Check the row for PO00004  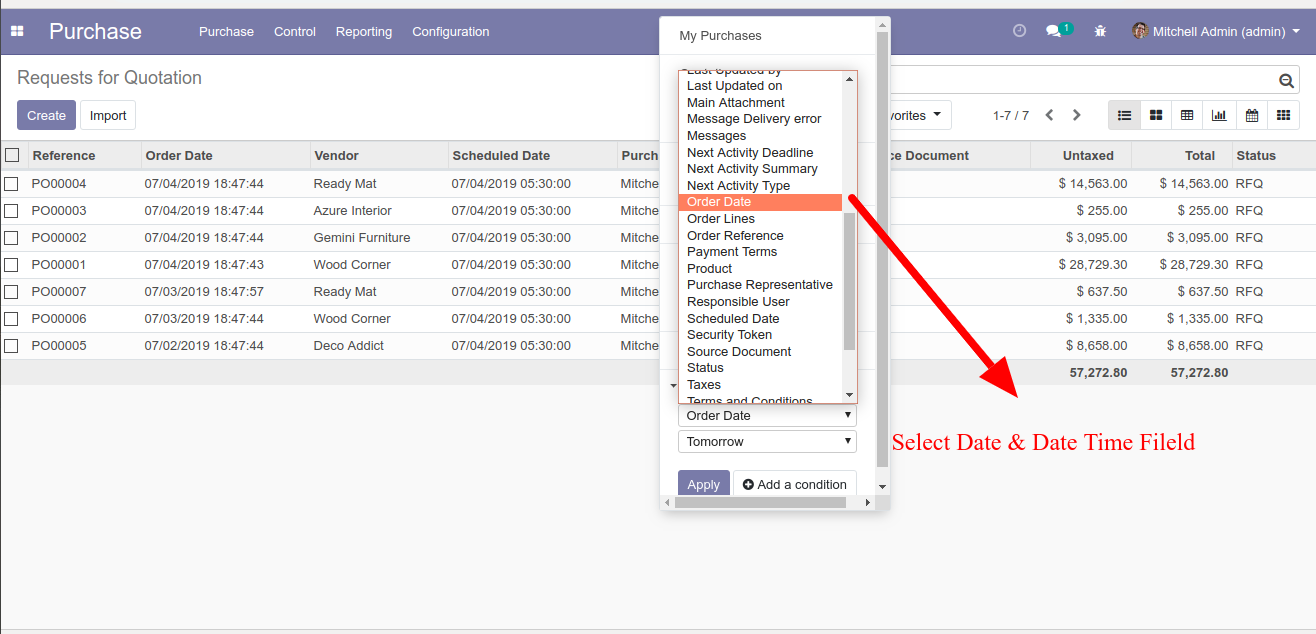click(11, 184)
